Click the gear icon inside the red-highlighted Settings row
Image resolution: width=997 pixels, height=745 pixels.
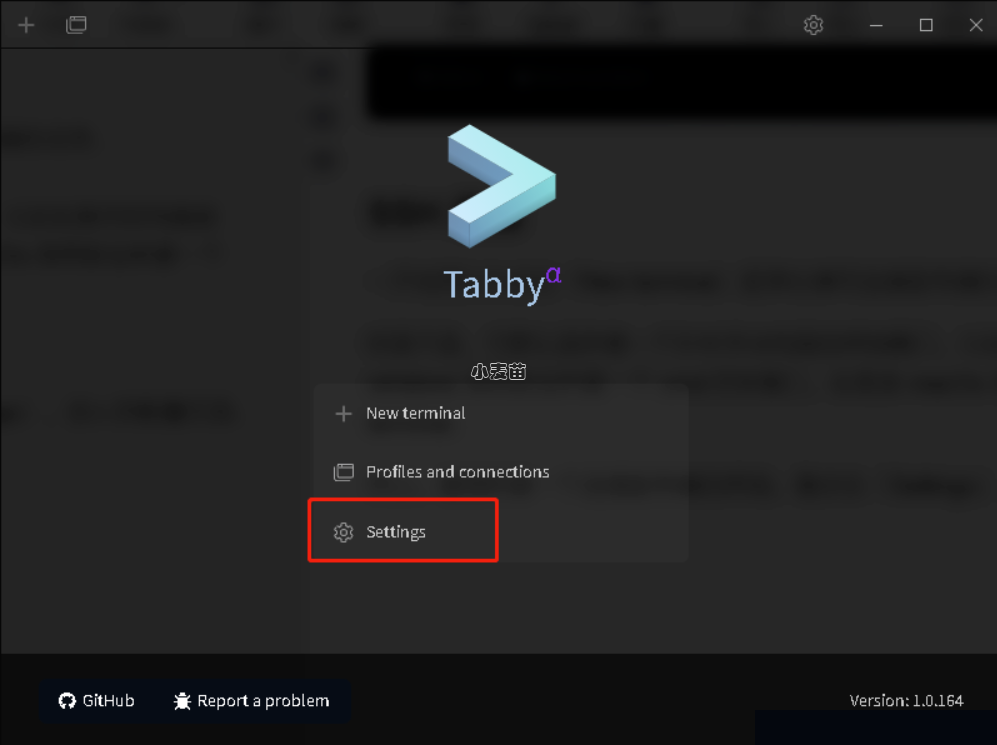click(x=343, y=532)
